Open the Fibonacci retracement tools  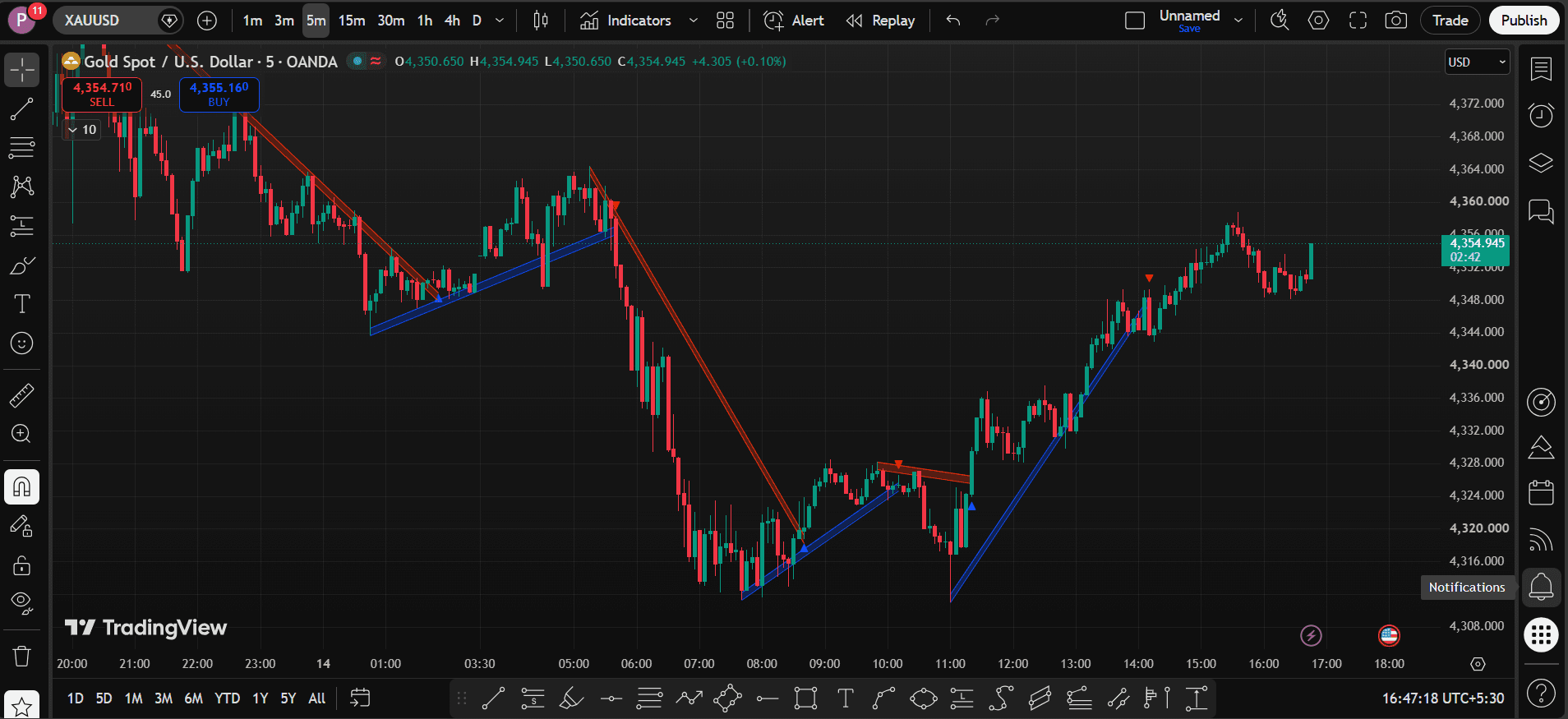pyautogui.click(x=22, y=148)
